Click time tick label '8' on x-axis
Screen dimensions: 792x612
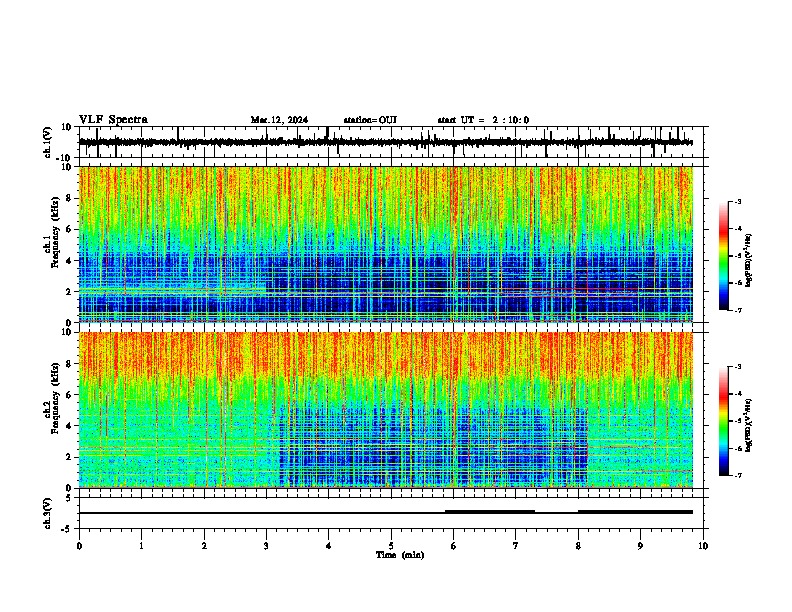coord(578,546)
